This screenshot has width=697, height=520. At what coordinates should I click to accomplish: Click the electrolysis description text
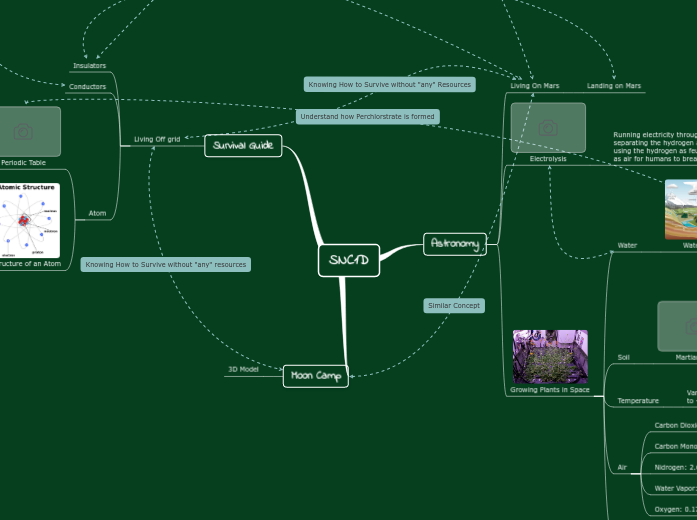click(655, 147)
